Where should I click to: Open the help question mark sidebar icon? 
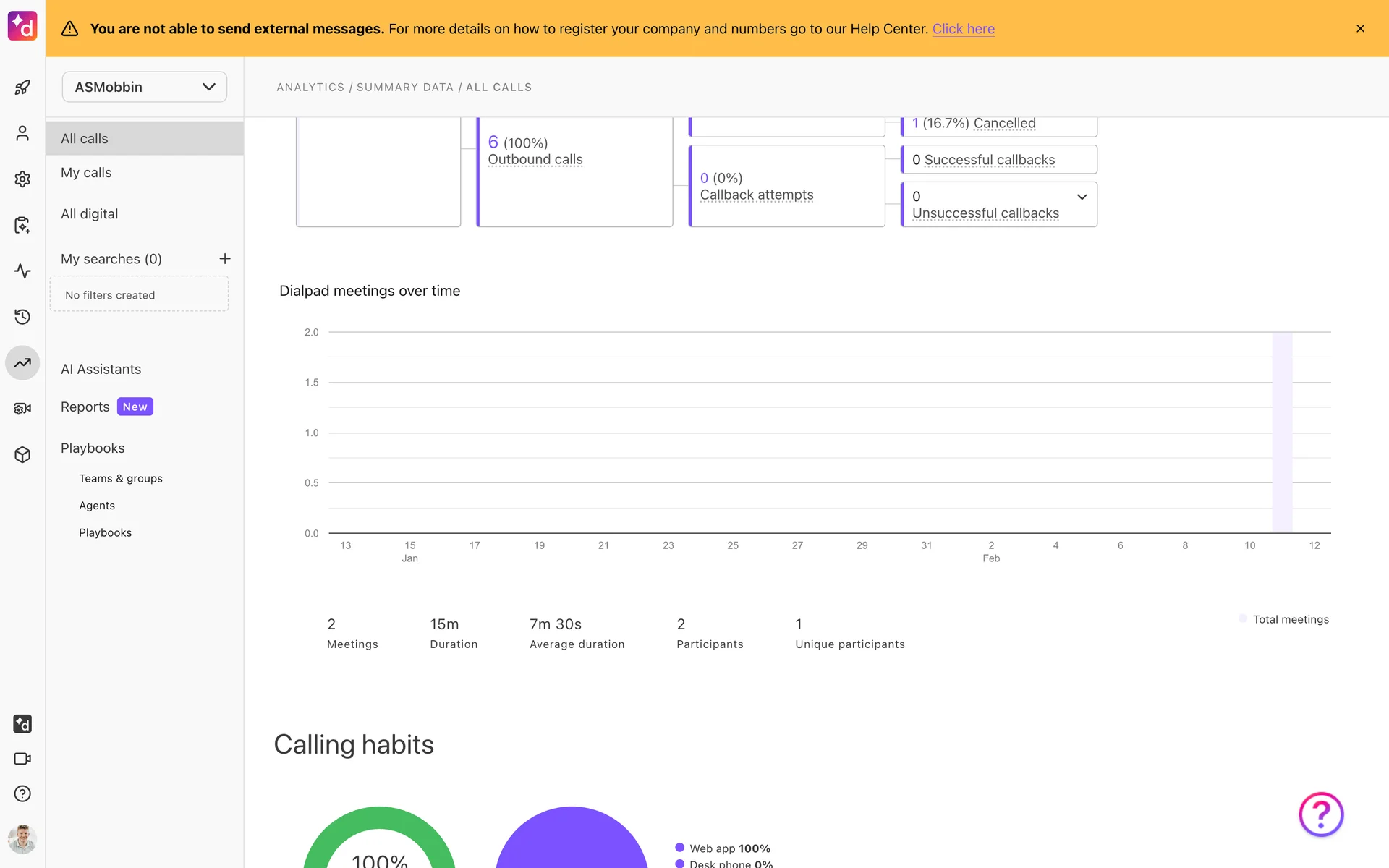22,793
